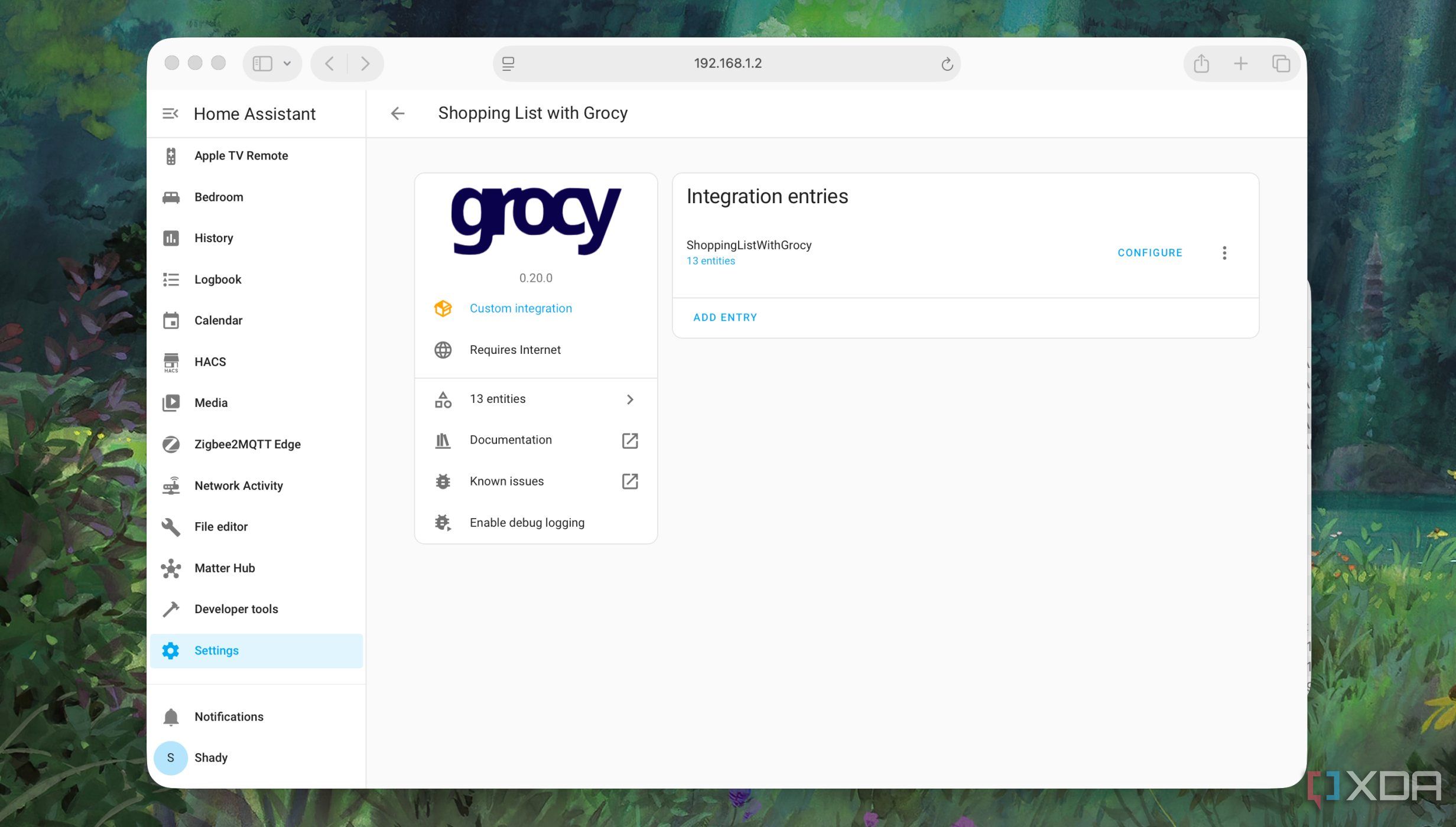Open Documentation external link icon

coord(630,440)
